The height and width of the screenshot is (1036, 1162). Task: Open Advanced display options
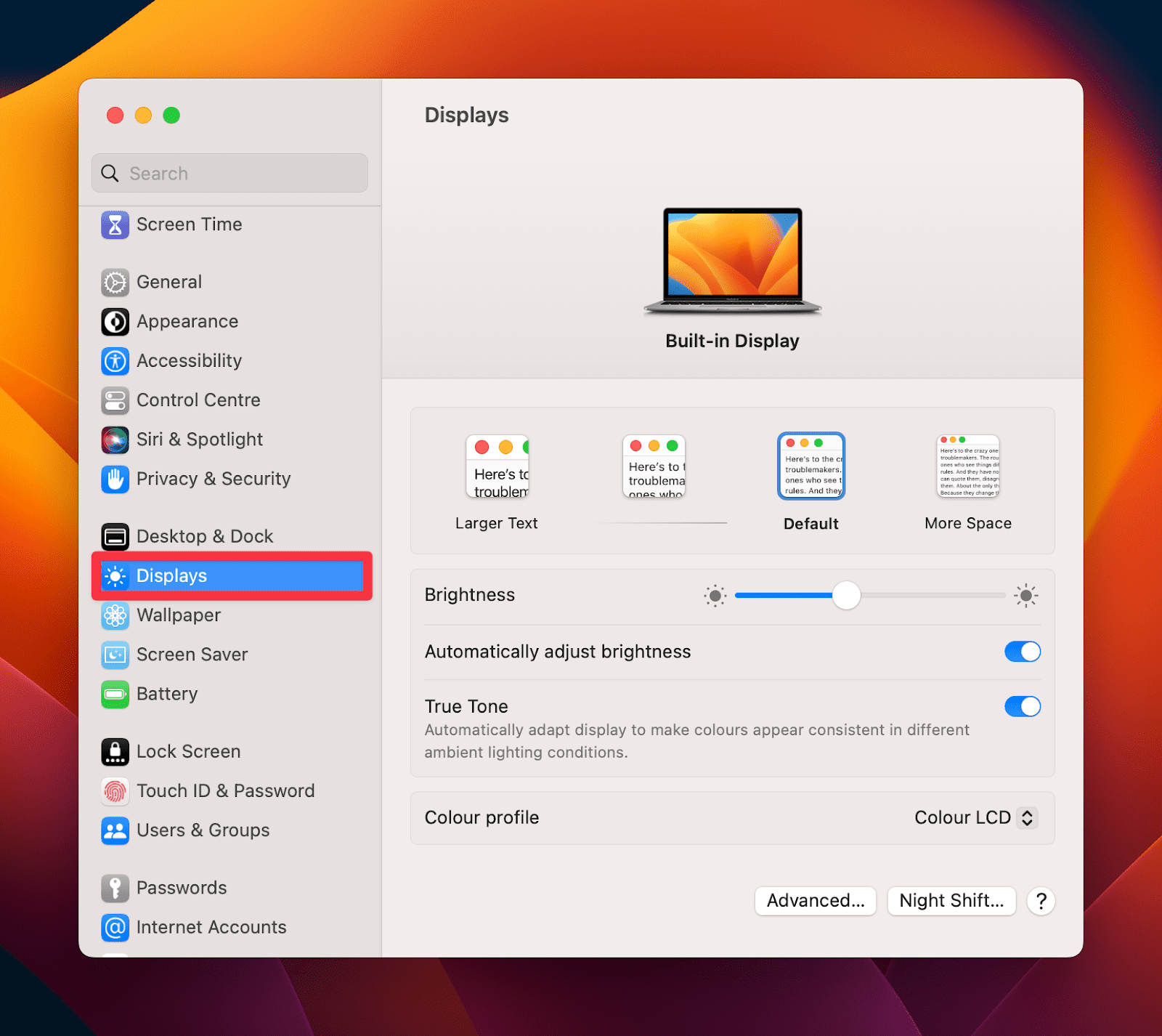click(815, 901)
